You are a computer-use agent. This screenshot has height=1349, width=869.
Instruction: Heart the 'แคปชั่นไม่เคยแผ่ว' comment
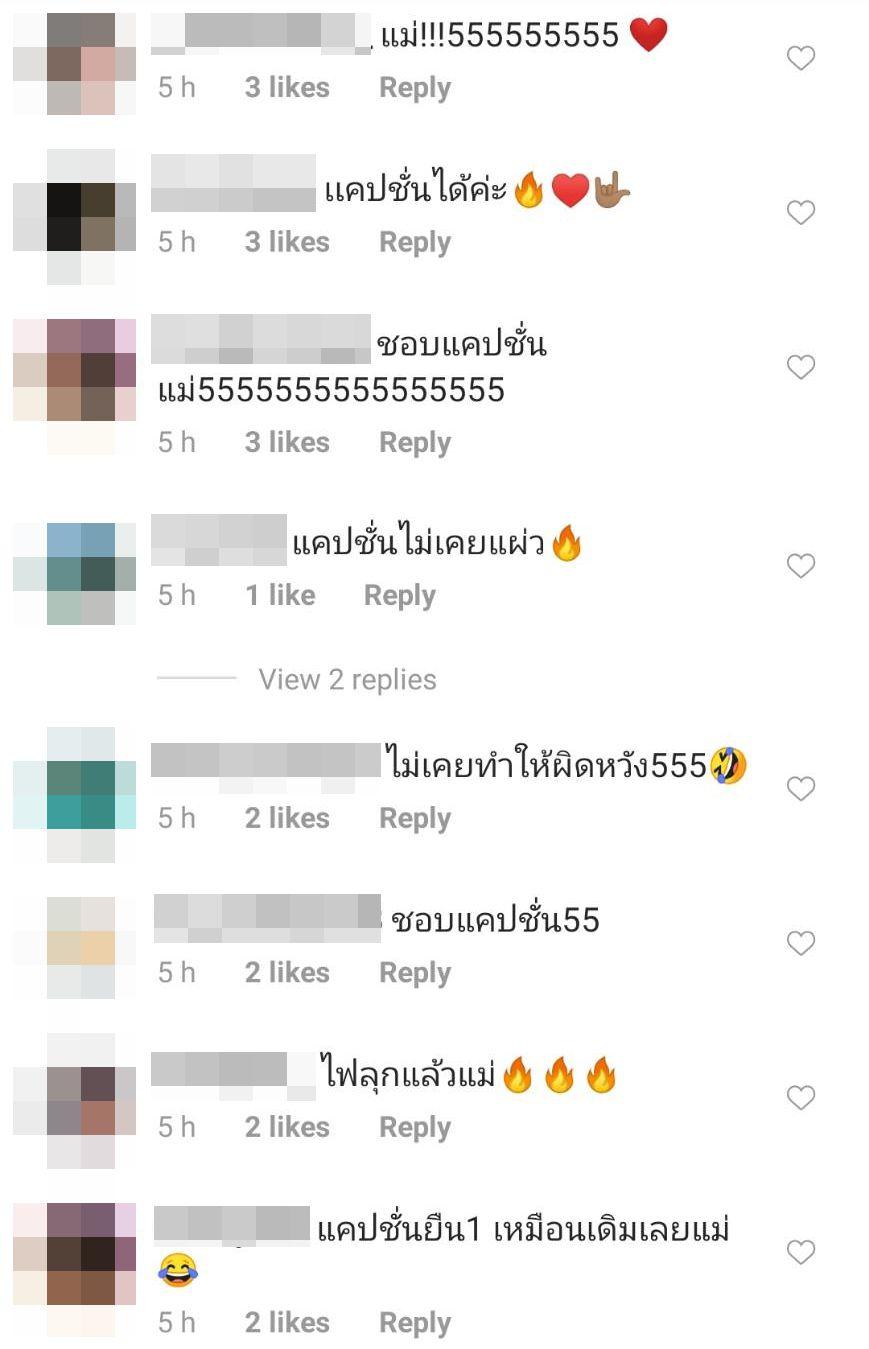(801, 566)
